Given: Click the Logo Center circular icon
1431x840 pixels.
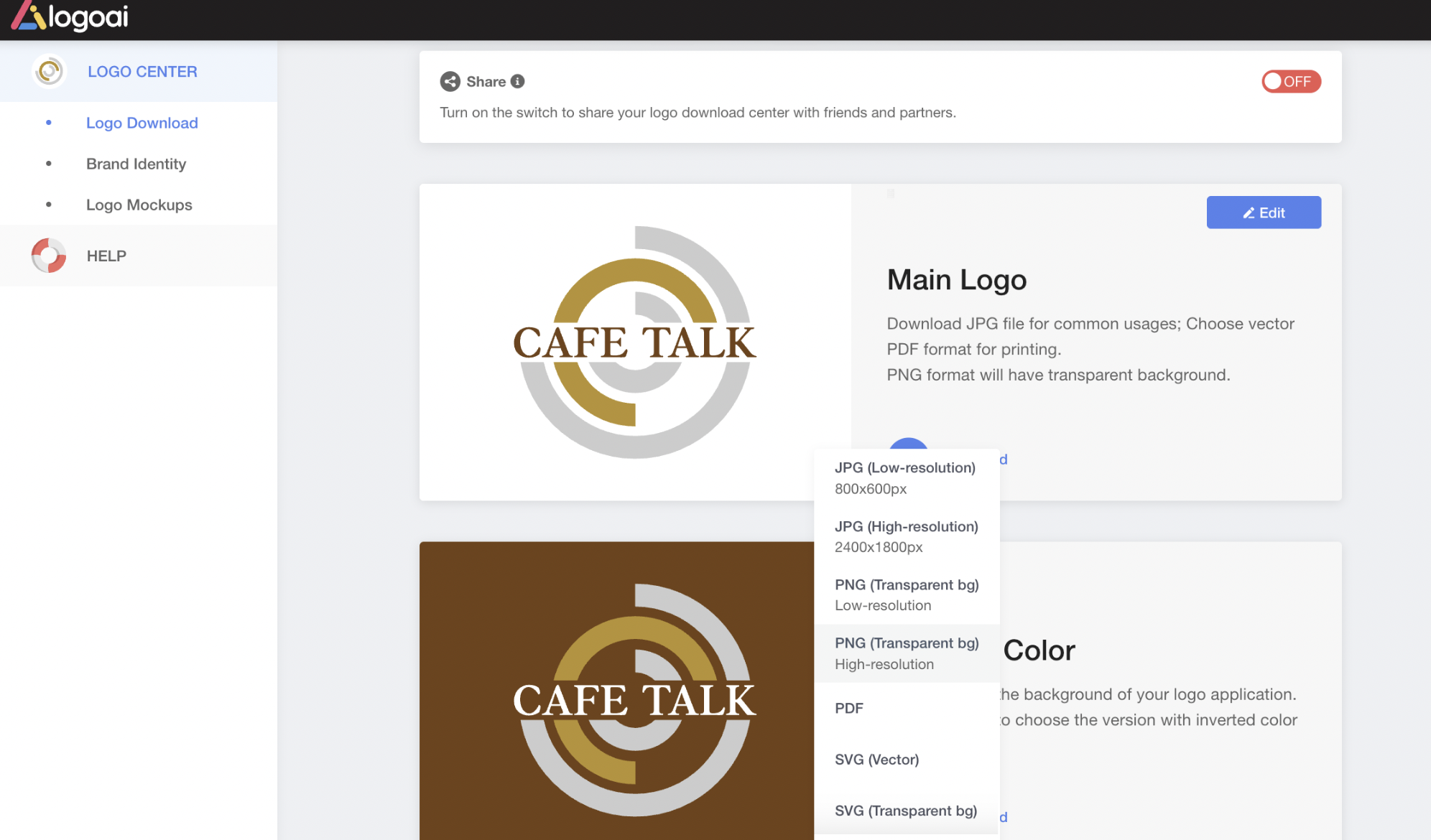Looking at the screenshot, I should coord(49,71).
